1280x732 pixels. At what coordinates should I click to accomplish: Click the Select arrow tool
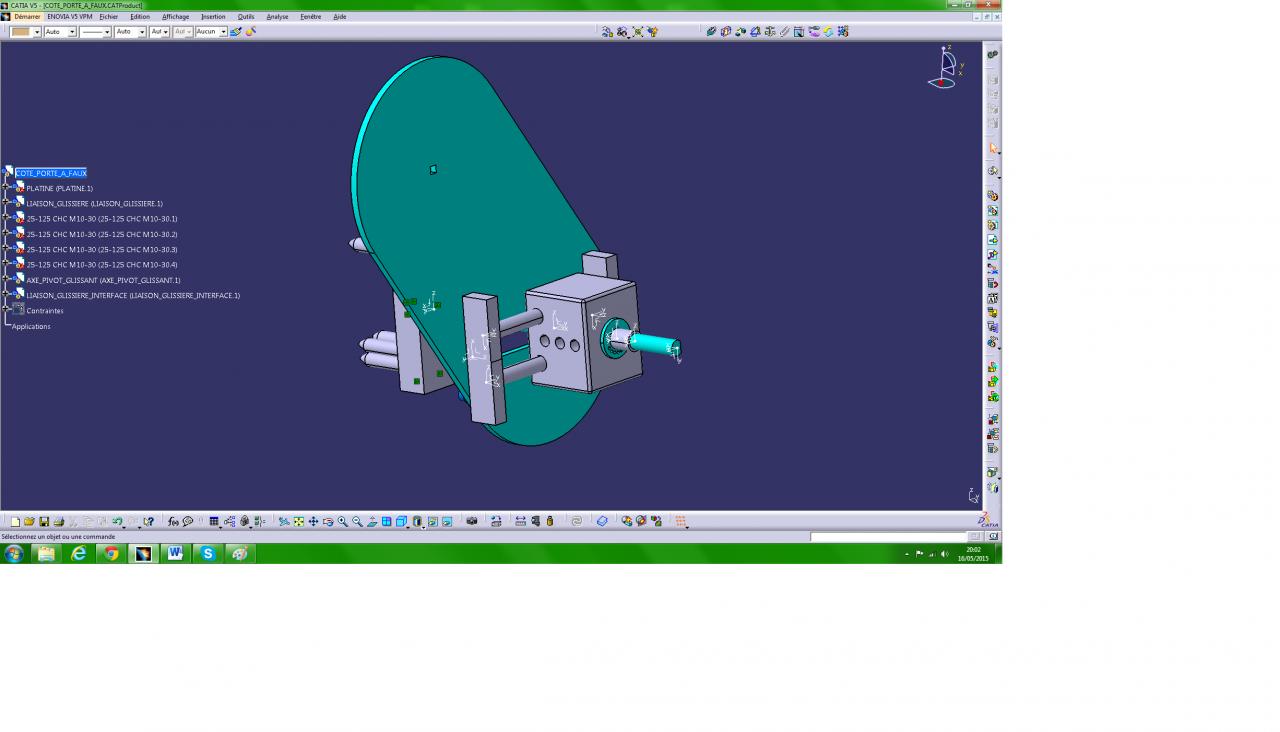993,148
